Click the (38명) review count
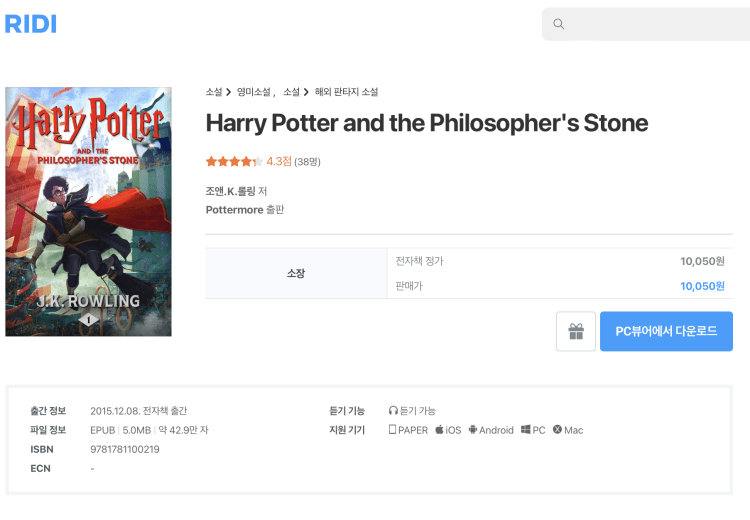Screen dimensions: 750x520 click(307, 161)
